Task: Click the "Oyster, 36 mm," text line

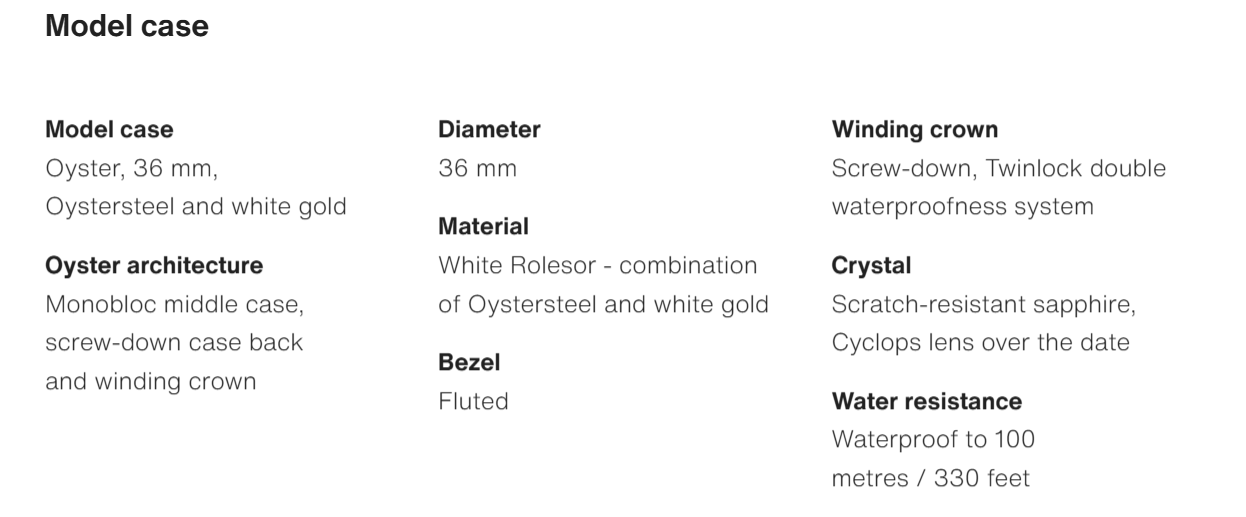Action: click(131, 169)
